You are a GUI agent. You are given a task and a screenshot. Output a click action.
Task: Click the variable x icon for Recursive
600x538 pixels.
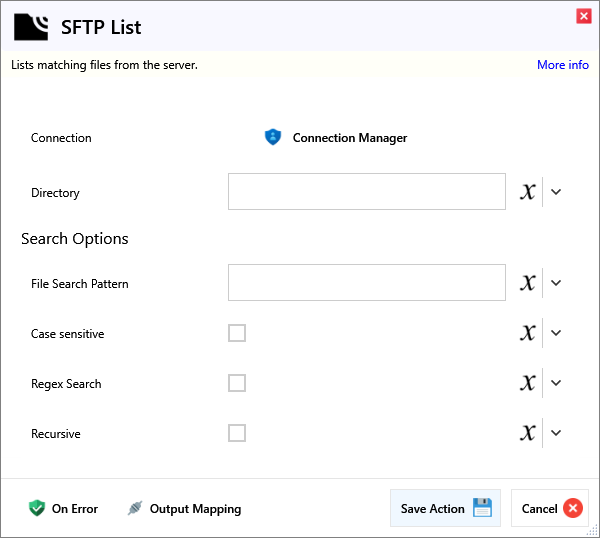coord(528,433)
